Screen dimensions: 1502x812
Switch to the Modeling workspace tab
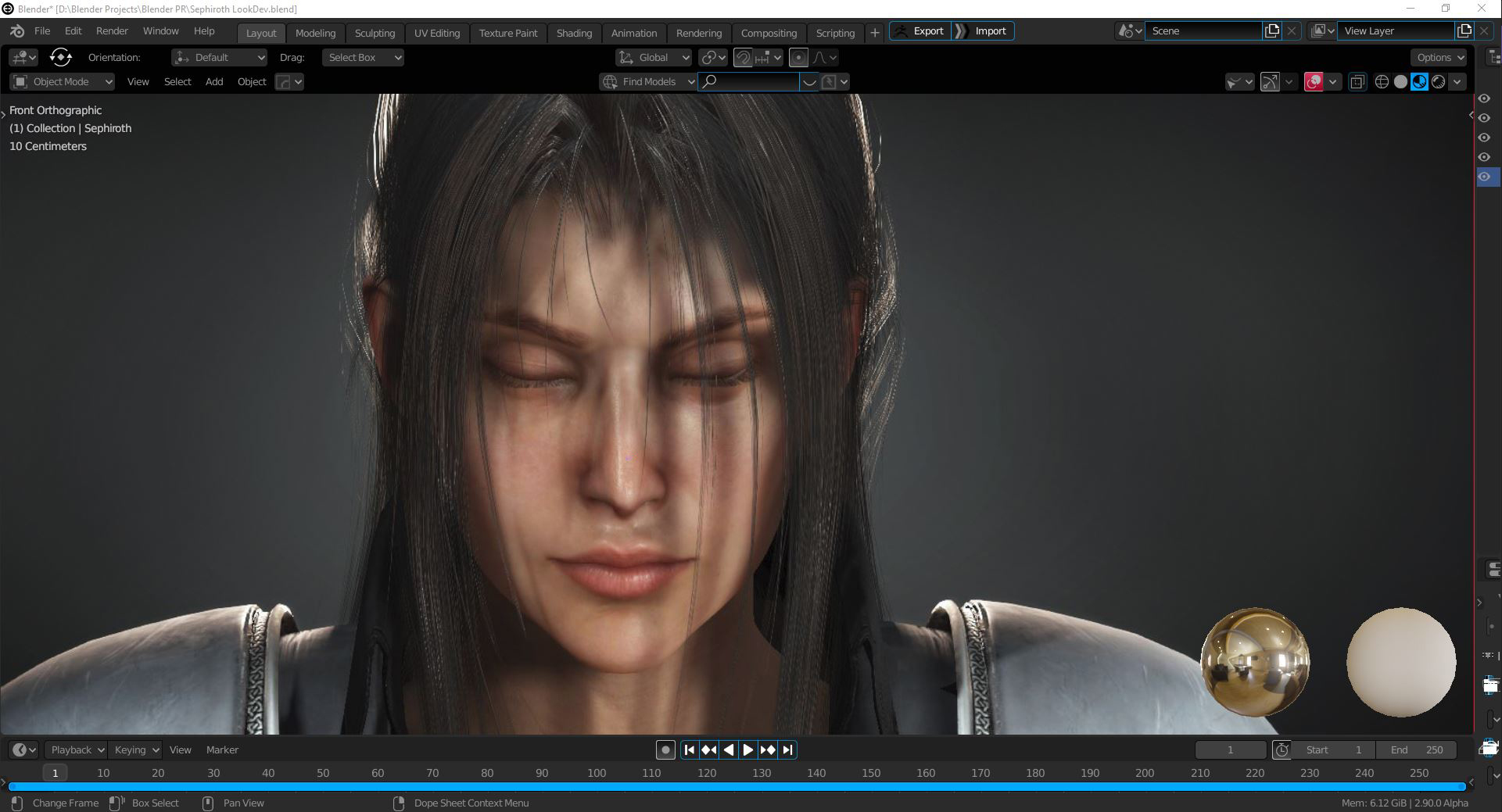[x=315, y=33]
